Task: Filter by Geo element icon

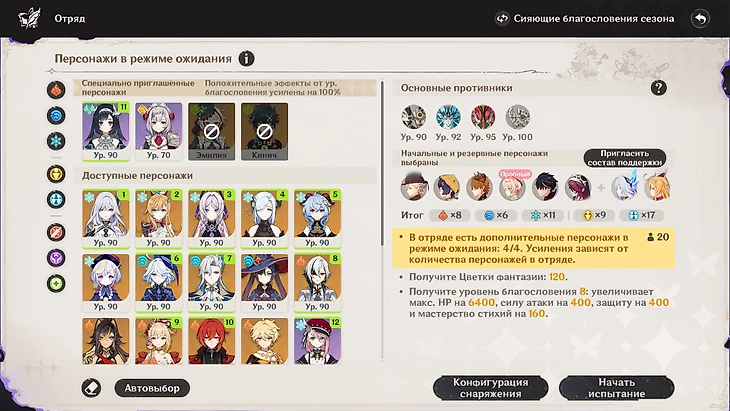Action: coord(56,174)
